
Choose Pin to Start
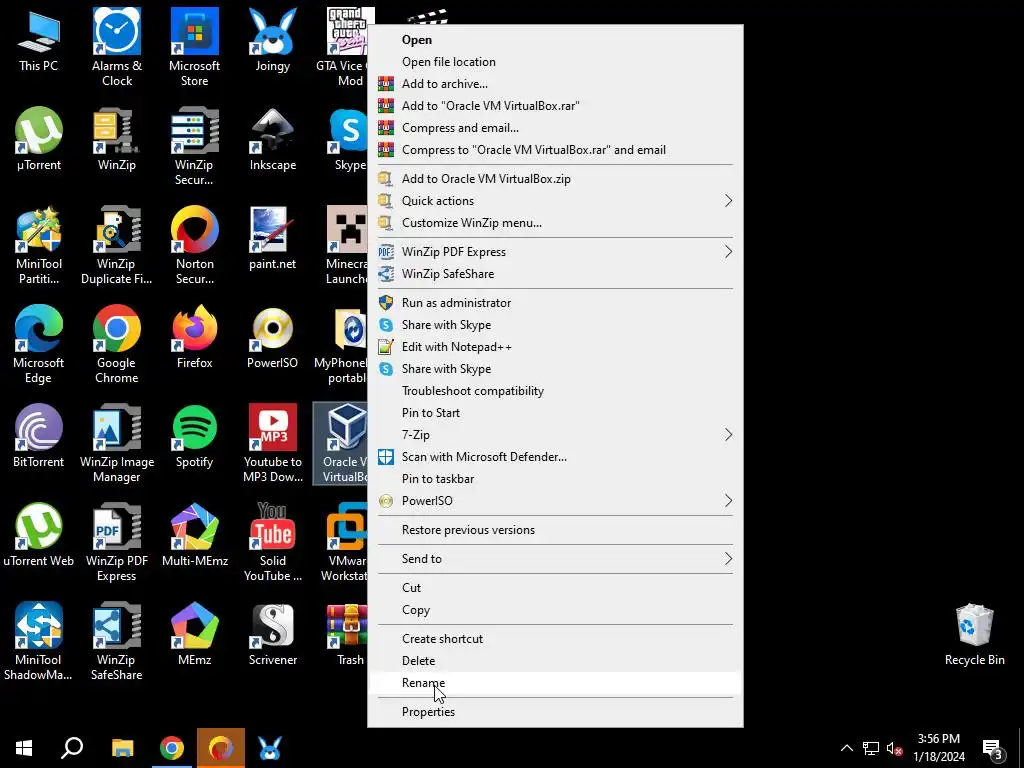[555, 413]
